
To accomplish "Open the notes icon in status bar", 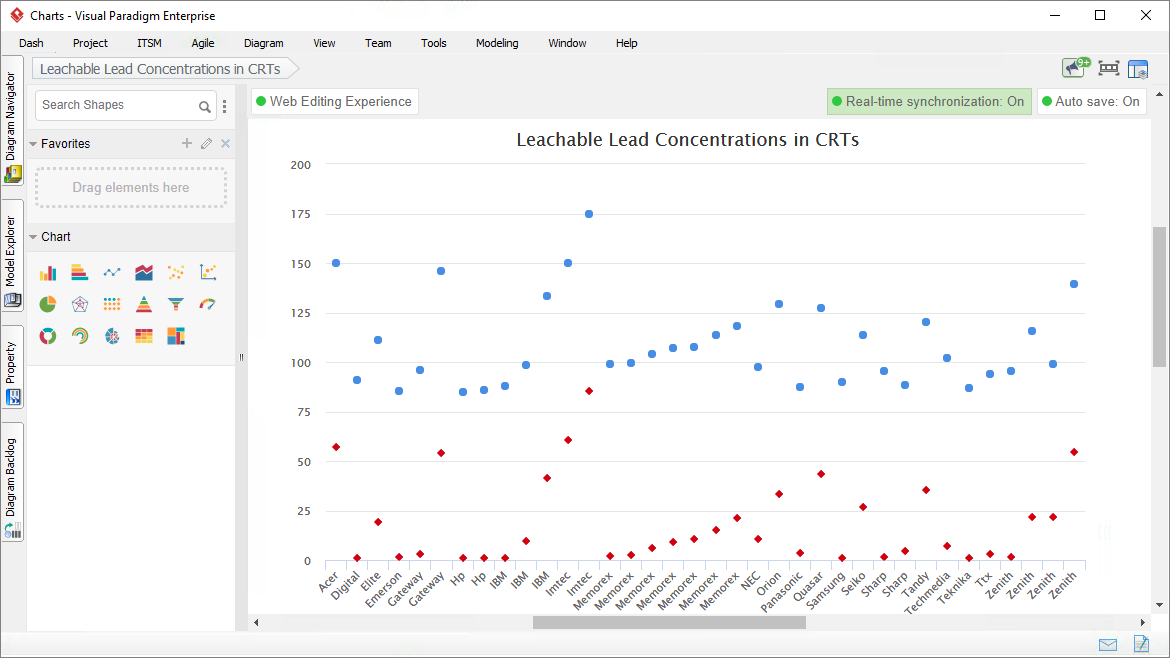I will (x=1141, y=643).
